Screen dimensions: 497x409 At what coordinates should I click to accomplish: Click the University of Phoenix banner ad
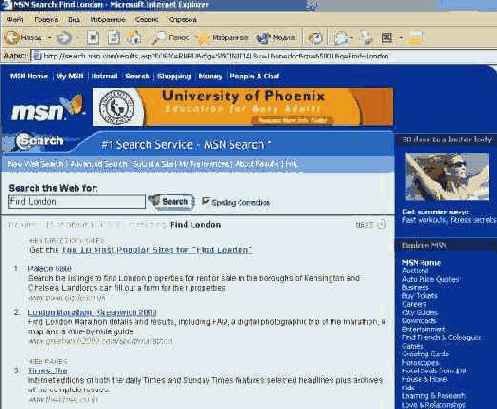point(243,107)
